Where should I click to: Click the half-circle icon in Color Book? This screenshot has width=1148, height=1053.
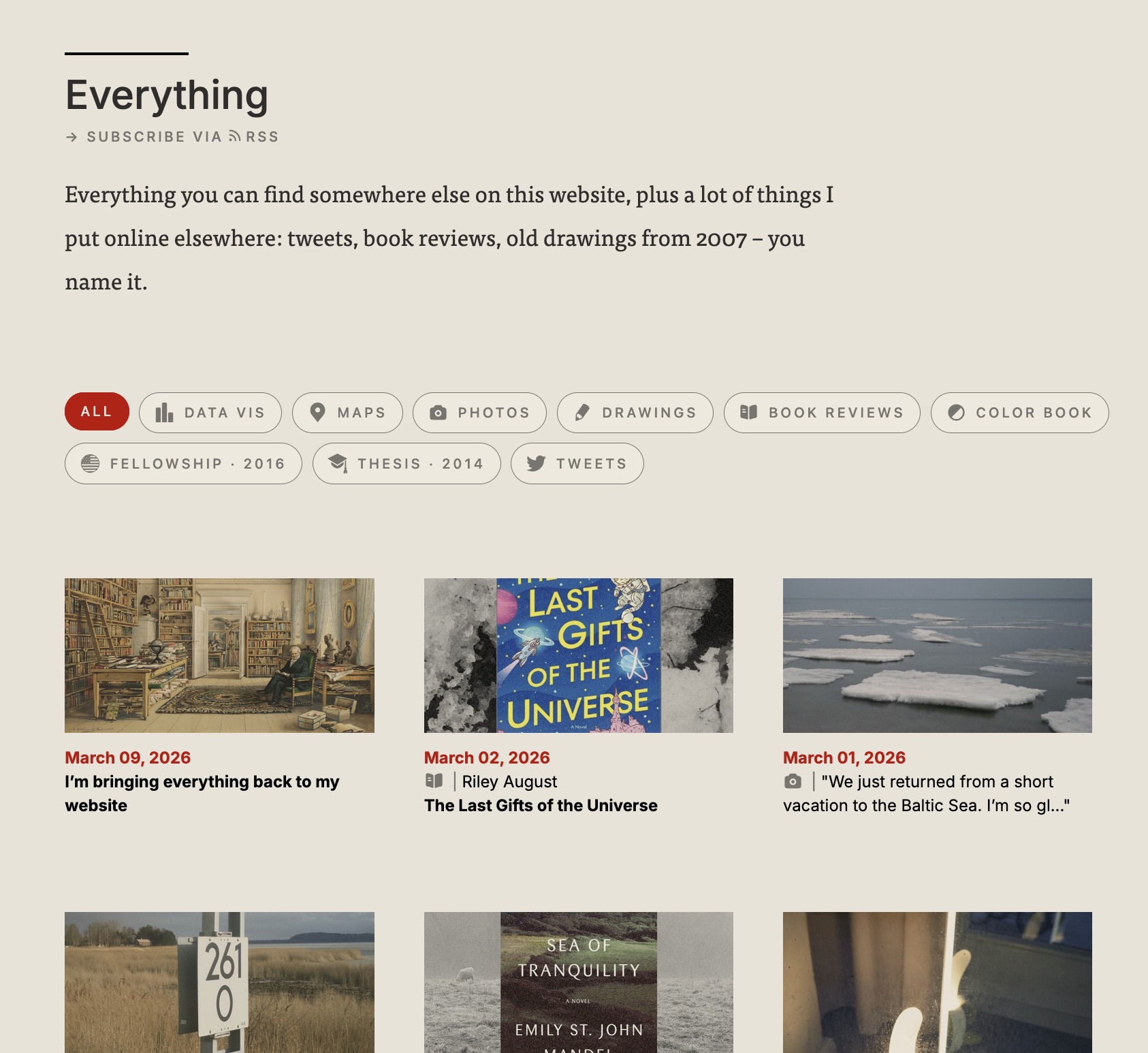[957, 413]
